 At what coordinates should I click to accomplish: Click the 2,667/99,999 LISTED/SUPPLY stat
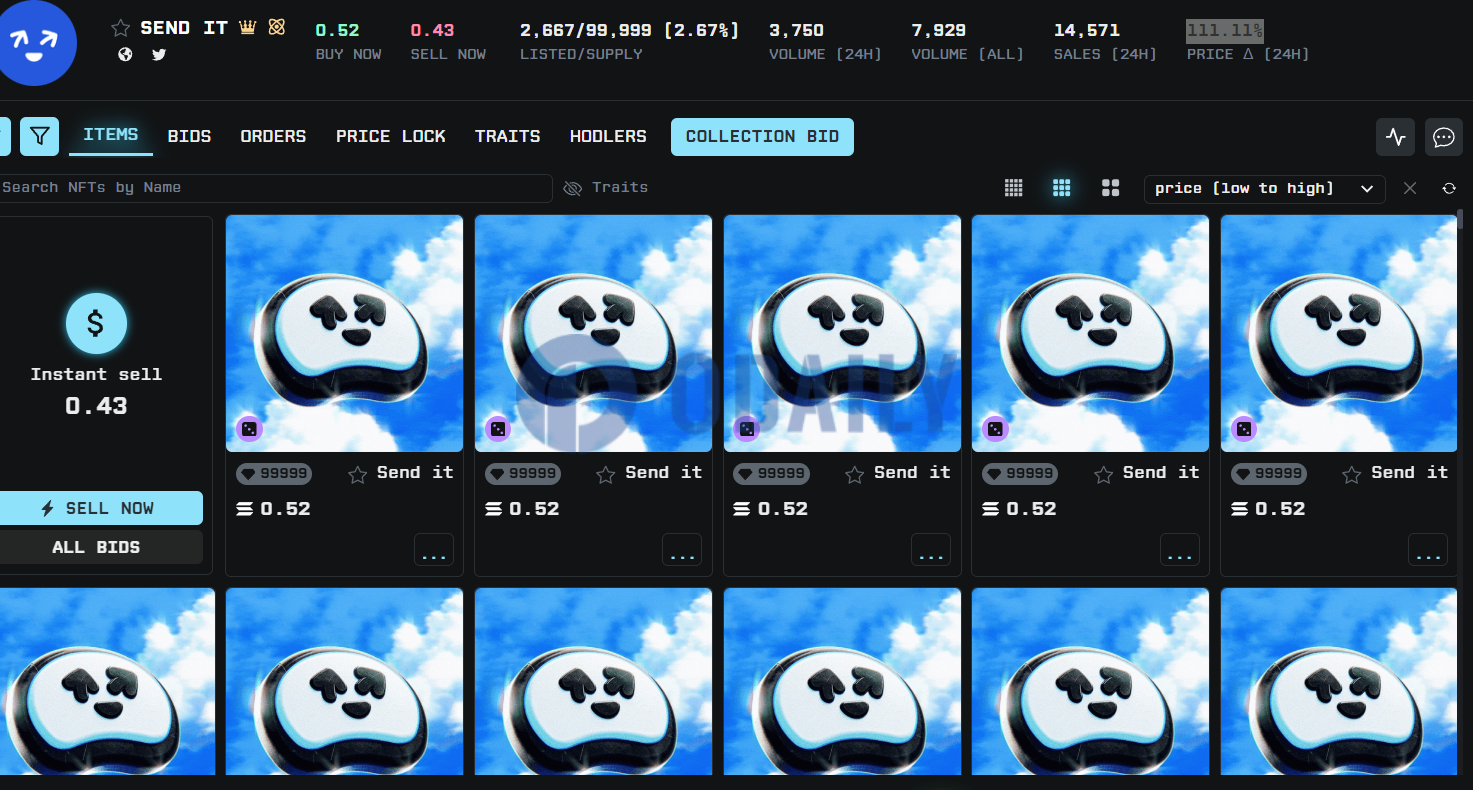(x=629, y=30)
